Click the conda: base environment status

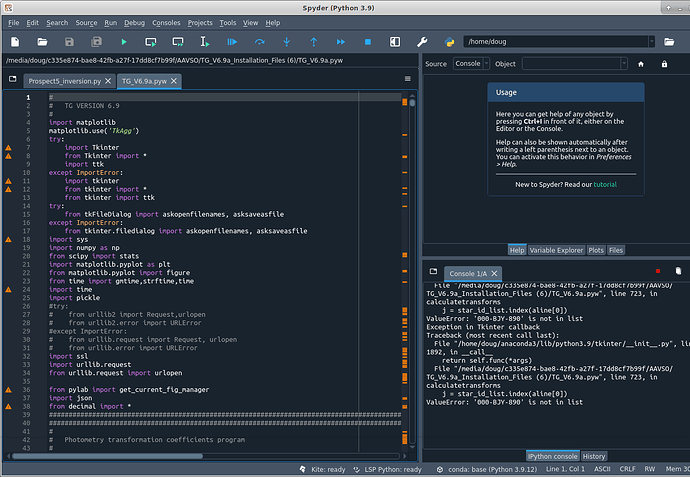tap(487, 470)
